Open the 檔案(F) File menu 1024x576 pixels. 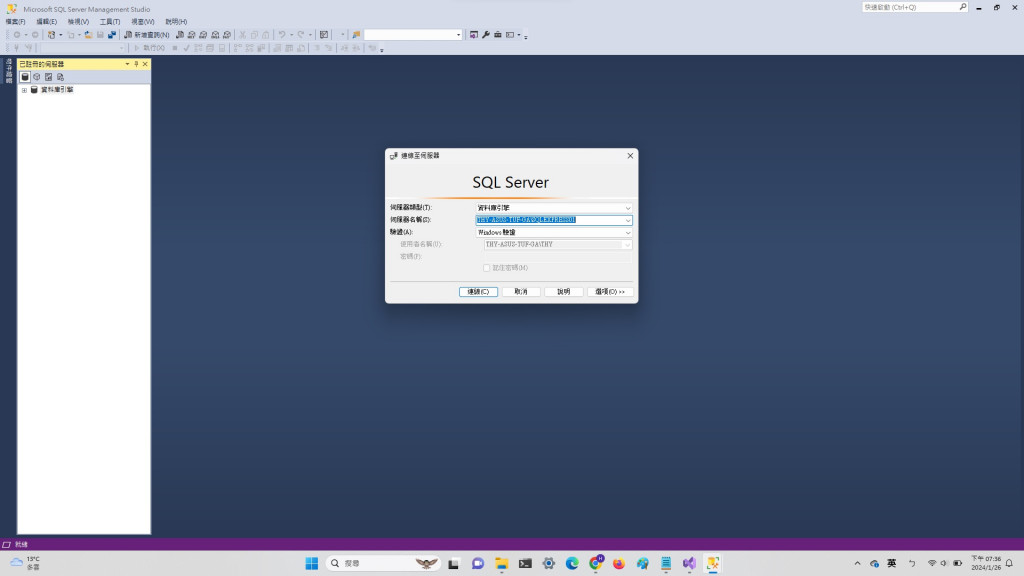click(x=16, y=22)
